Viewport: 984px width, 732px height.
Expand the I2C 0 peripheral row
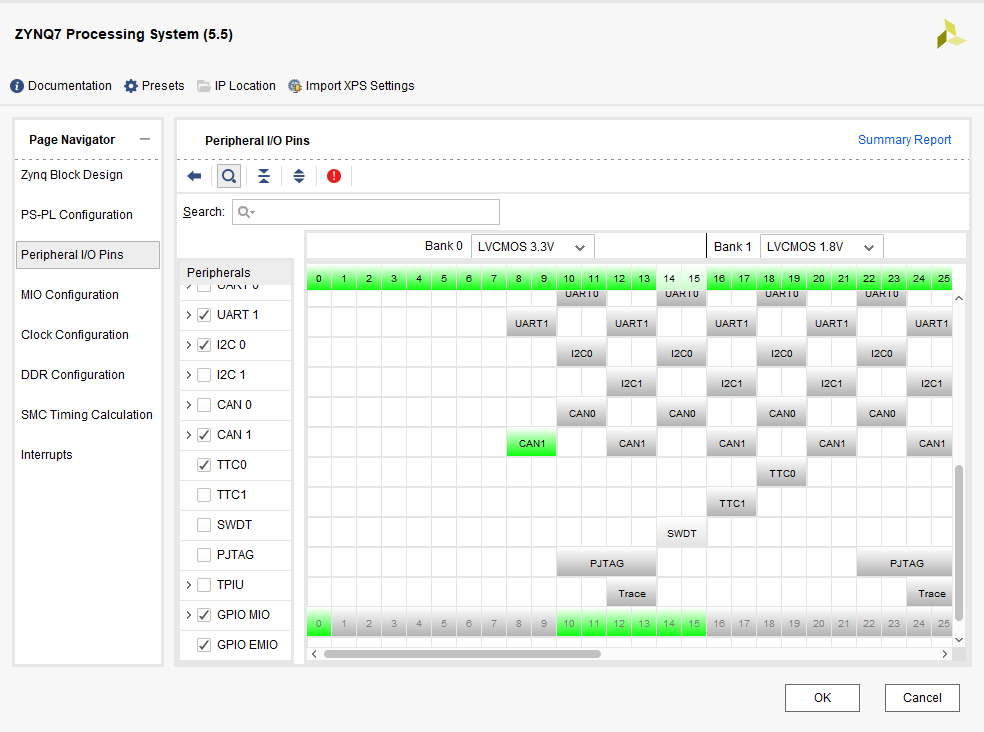tap(189, 345)
